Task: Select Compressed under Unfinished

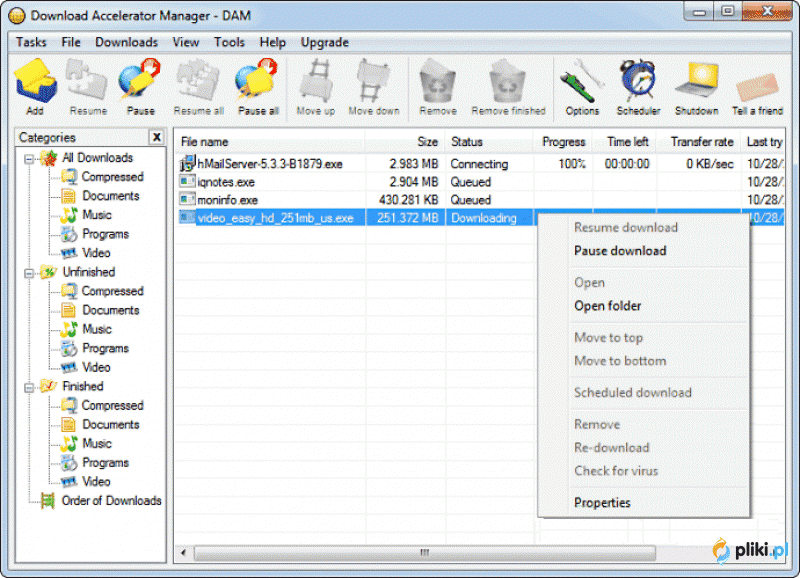Action: pyautogui.click(x=103, y=291)
